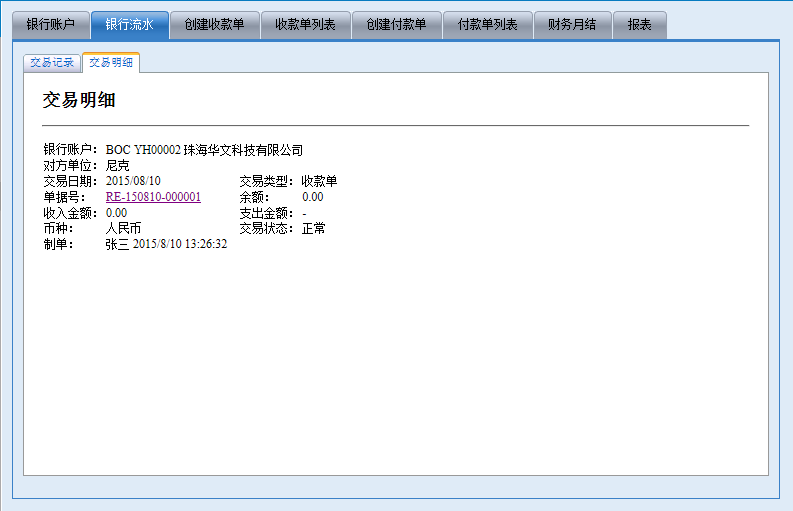
Task: Click currency value 人民币
Action: click(x=123, y=228)
